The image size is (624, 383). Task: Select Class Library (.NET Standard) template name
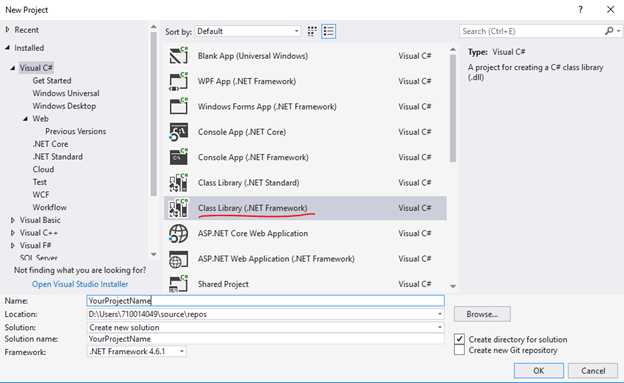[249, 183]
